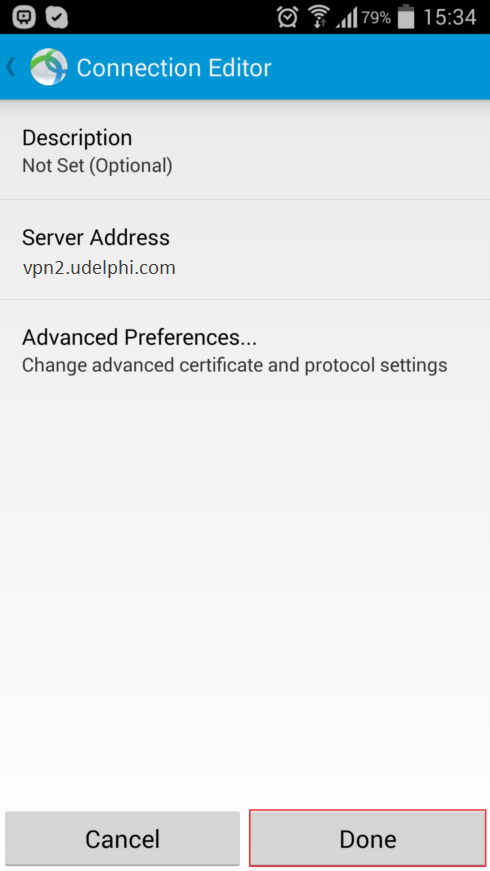This screenshot has height=871, width=490.
Task: Tap the checkmark notification icon
Action: (57, 17)
